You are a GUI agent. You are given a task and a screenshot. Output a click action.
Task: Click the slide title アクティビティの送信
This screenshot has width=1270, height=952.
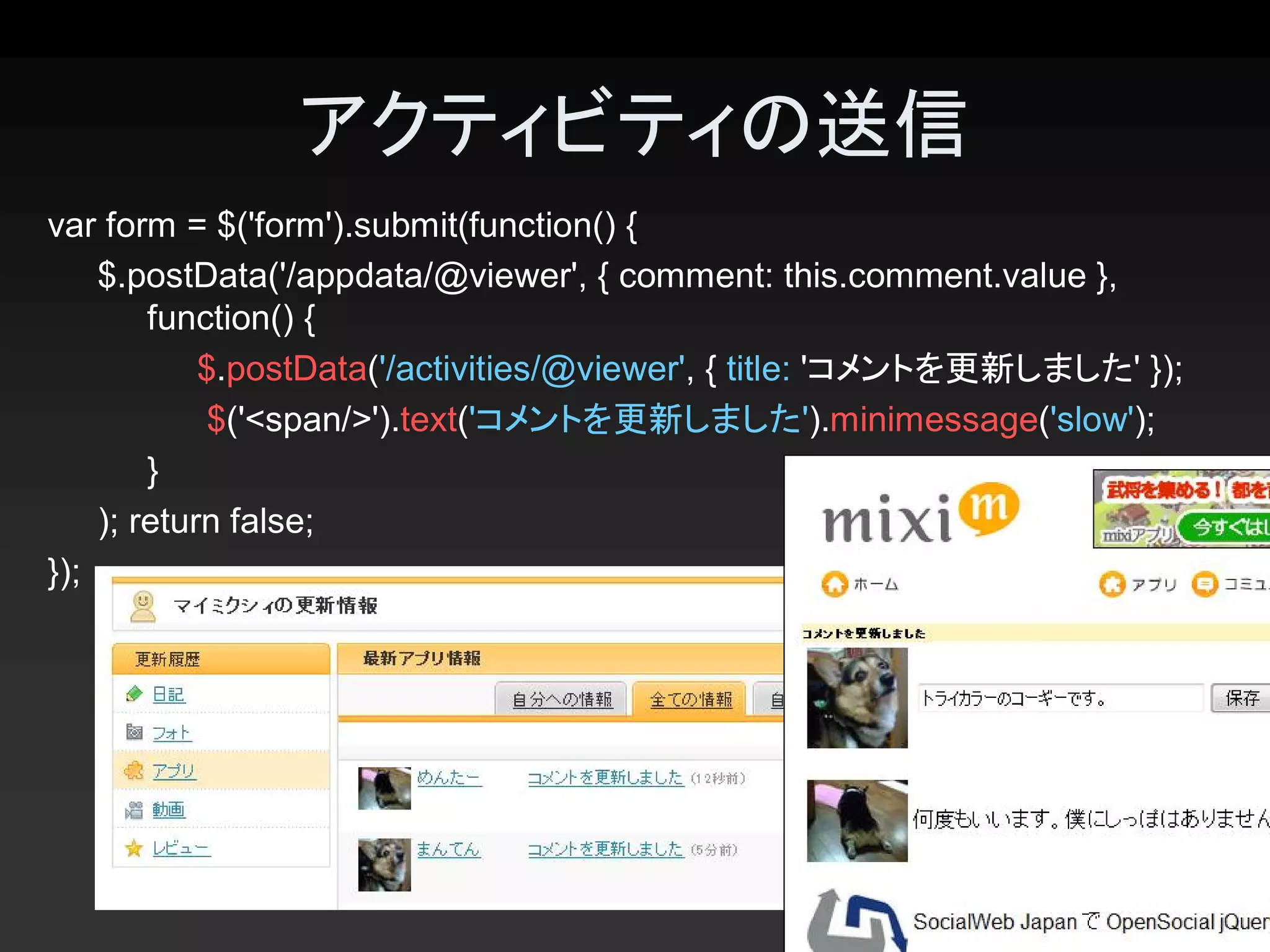pyautogui.click(x=633, y=124)
